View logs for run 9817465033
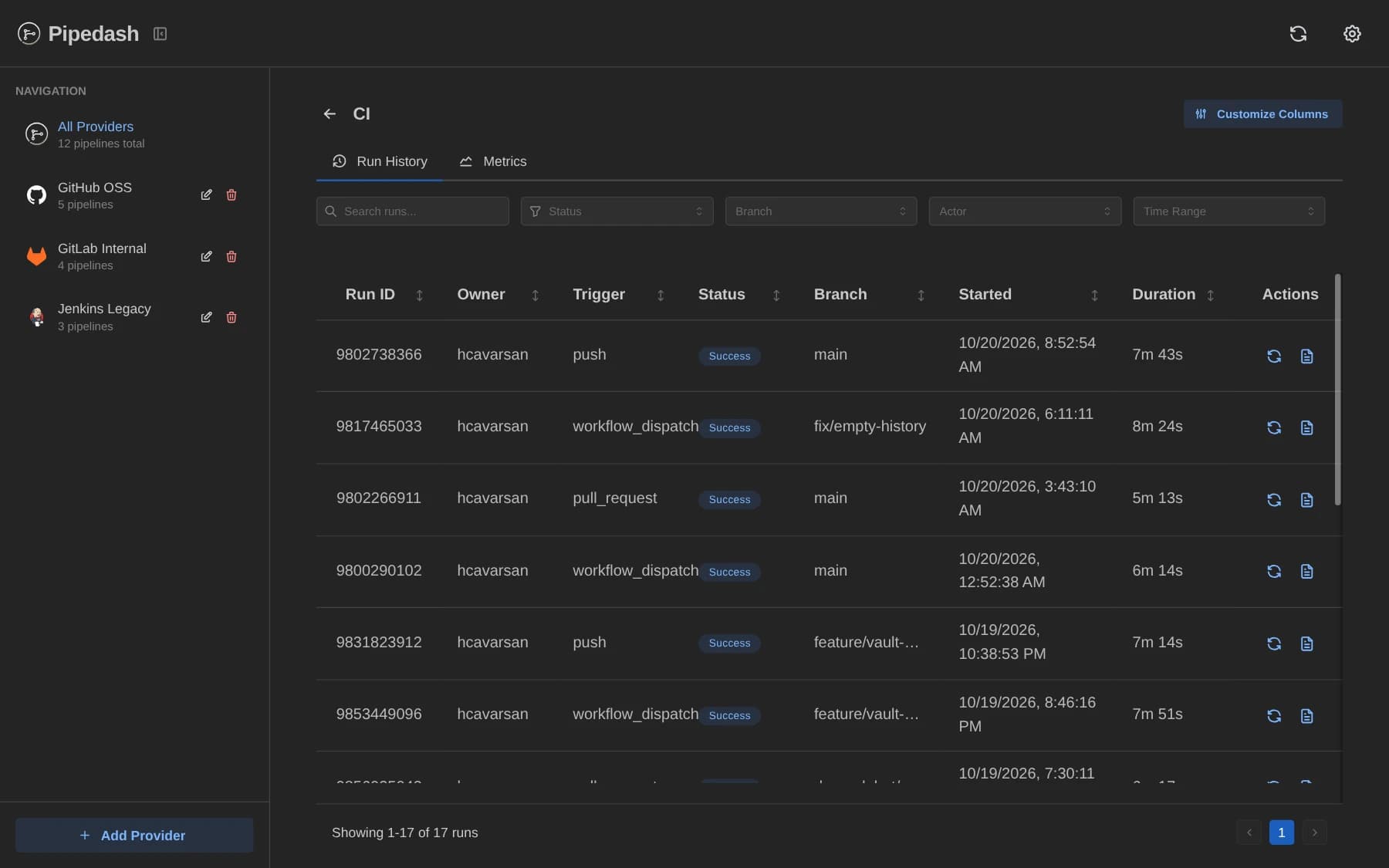Viewport: 1389px width, 868px height. tap(1306, 427)
